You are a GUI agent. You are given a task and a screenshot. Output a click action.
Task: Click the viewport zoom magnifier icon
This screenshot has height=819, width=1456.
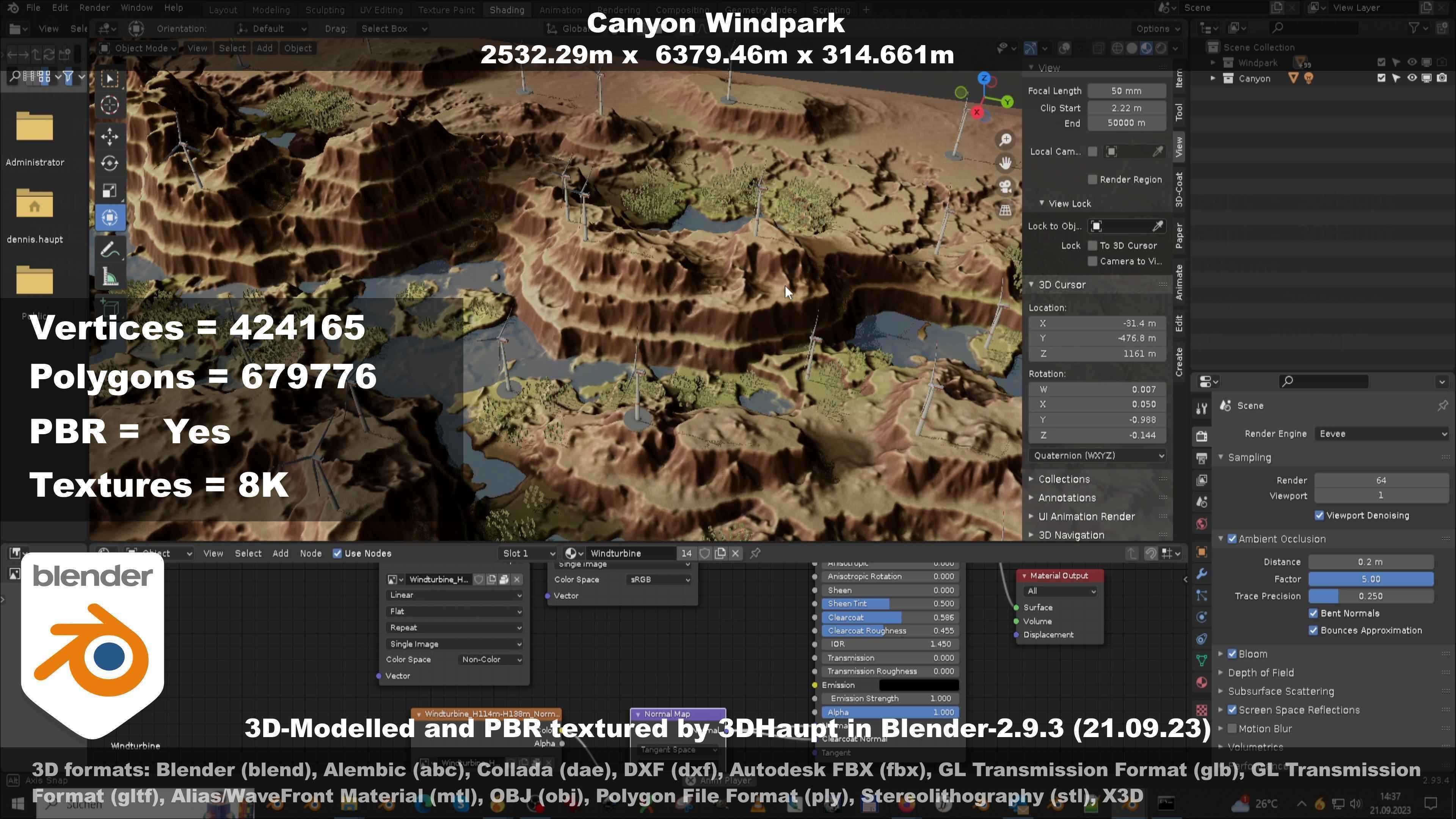(x=1005, y=140)
